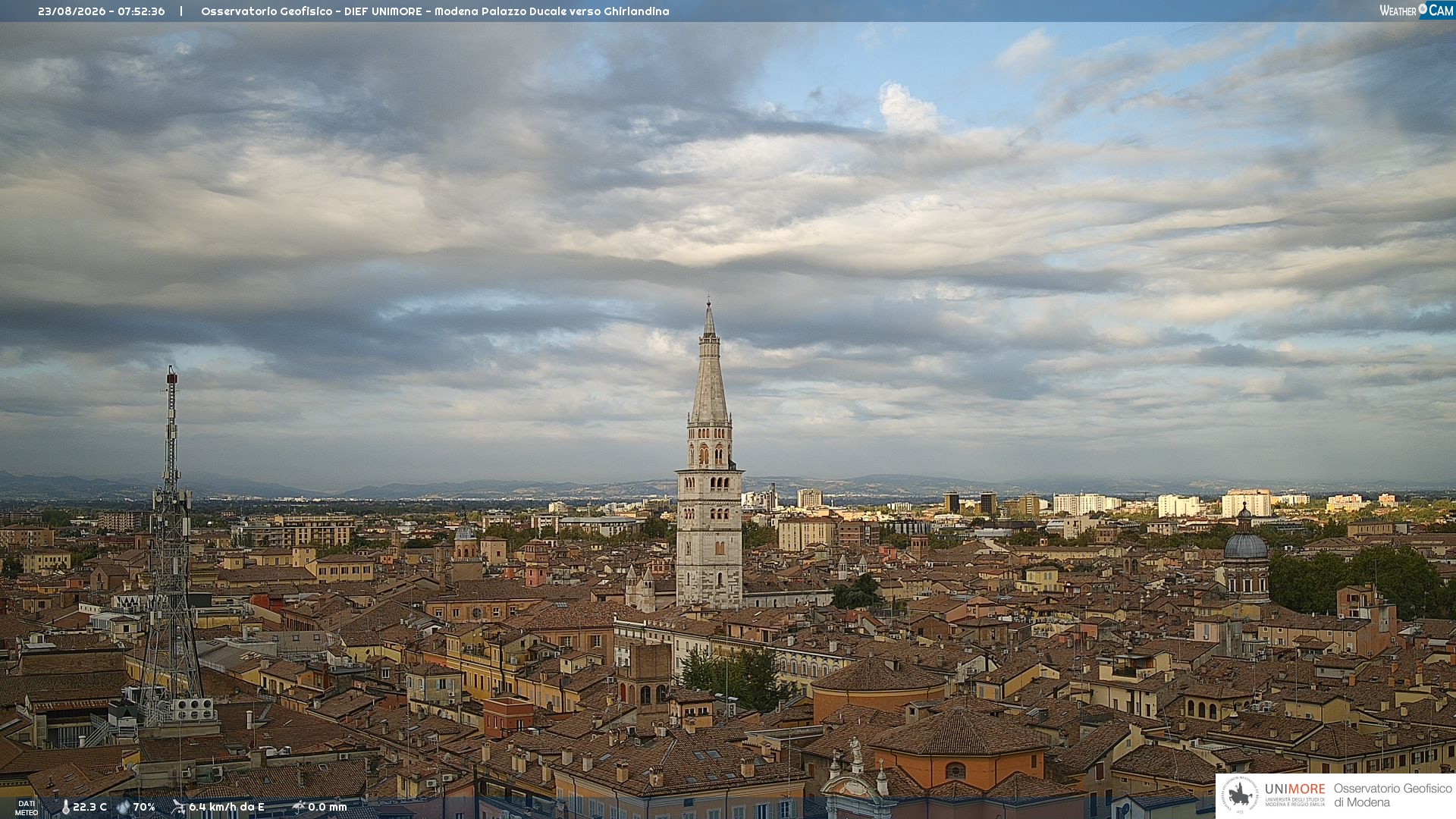Click the Ghirlandina bell tower spire
Image resolution: width=1456 pixels, height=819 pixels.
click(709, 362)
